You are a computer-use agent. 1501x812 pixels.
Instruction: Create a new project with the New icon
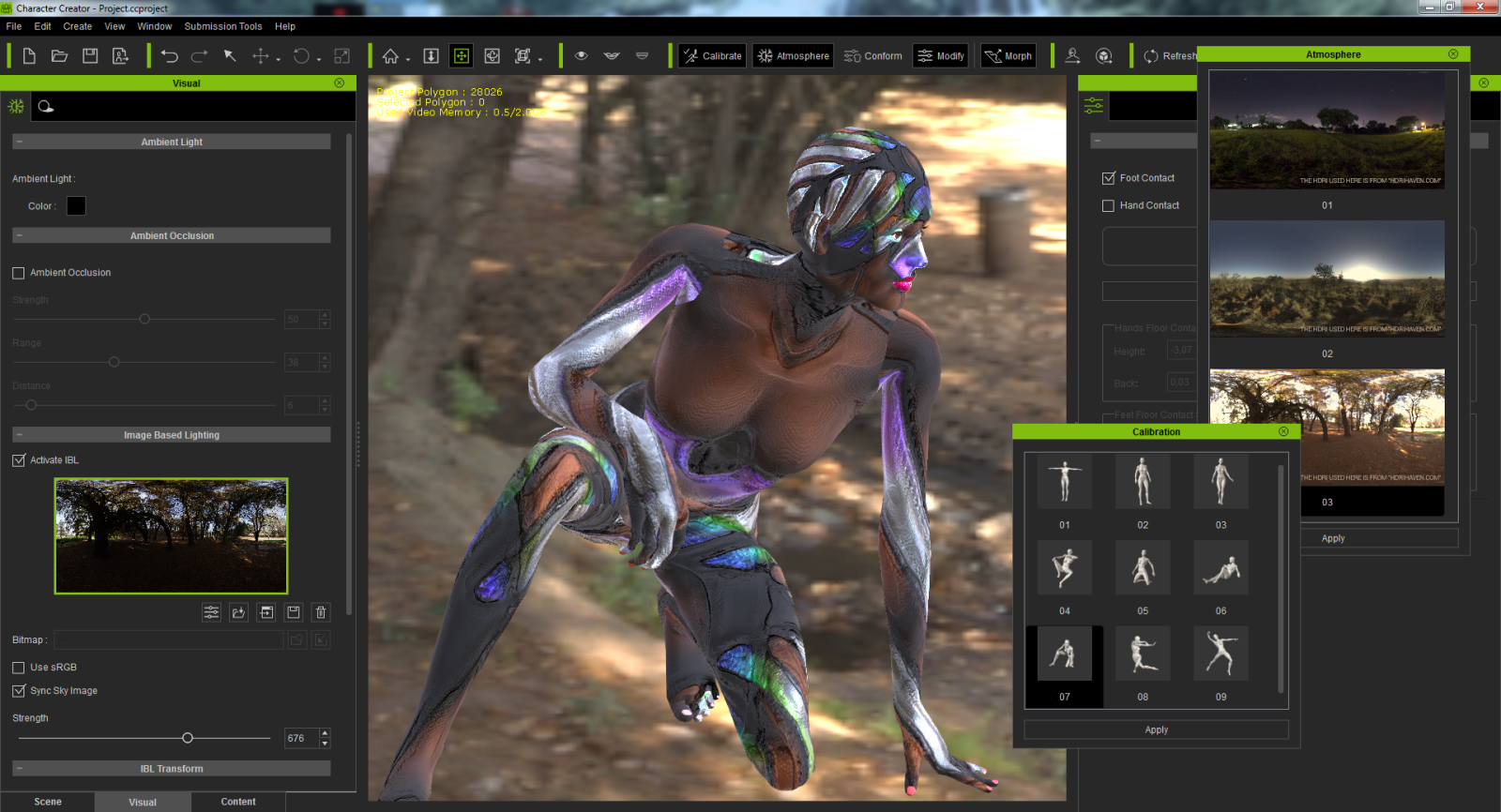(x=29, y=56)
